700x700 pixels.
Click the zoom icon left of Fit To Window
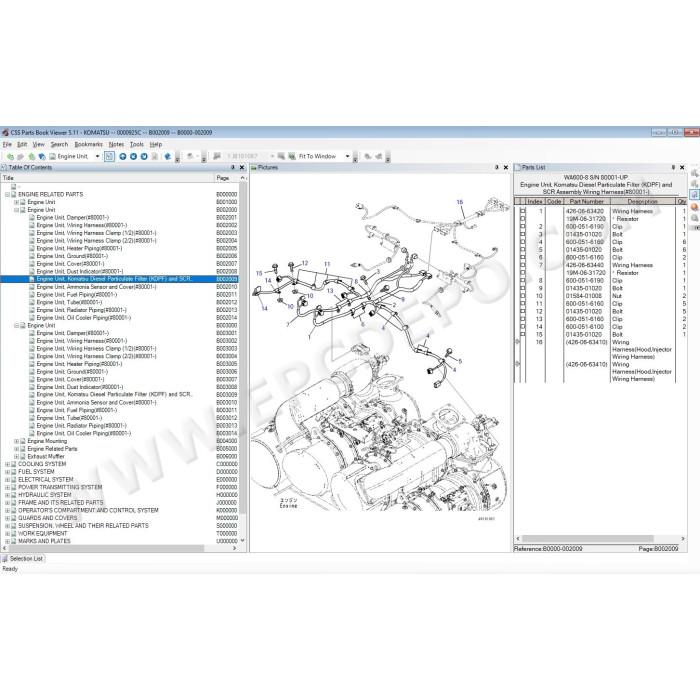(292, 156)
